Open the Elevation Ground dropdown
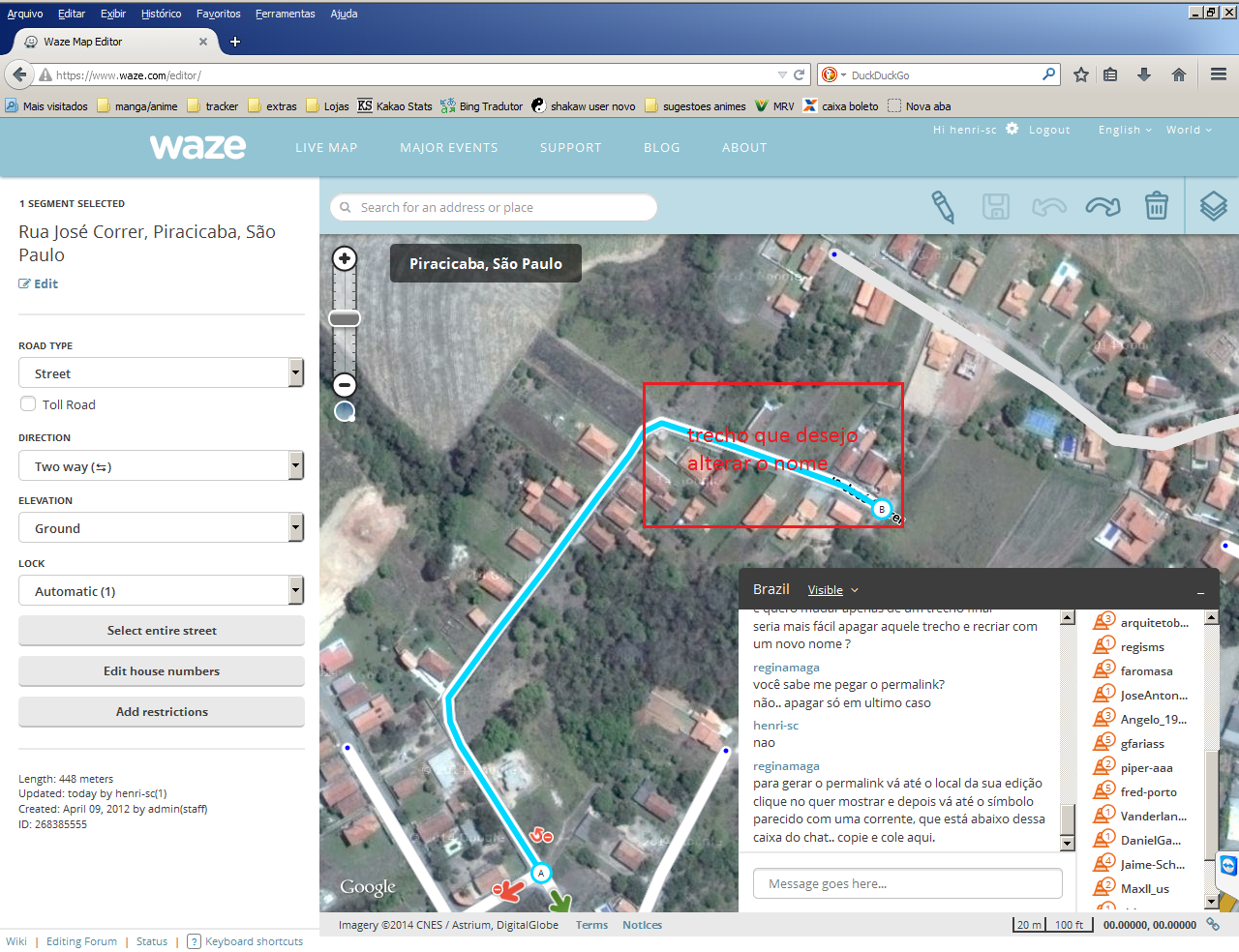 coord(162,527)
